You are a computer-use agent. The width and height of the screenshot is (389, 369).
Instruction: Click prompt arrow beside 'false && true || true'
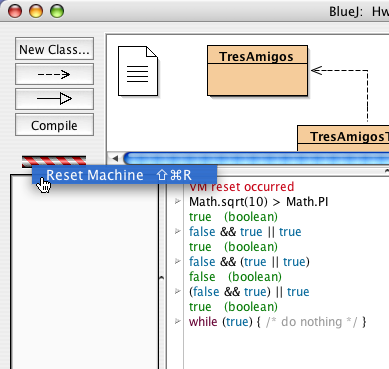(x=178, y=231)
